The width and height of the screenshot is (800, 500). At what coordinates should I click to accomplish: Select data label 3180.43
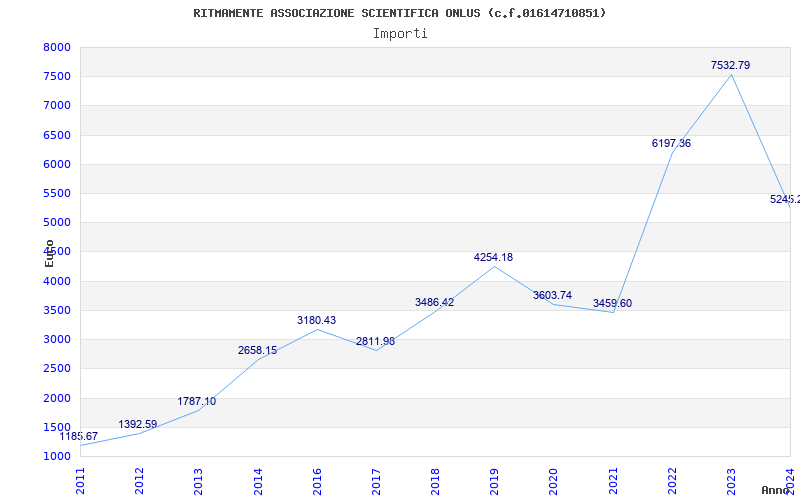pyautogui.click(x=317, y=320)
